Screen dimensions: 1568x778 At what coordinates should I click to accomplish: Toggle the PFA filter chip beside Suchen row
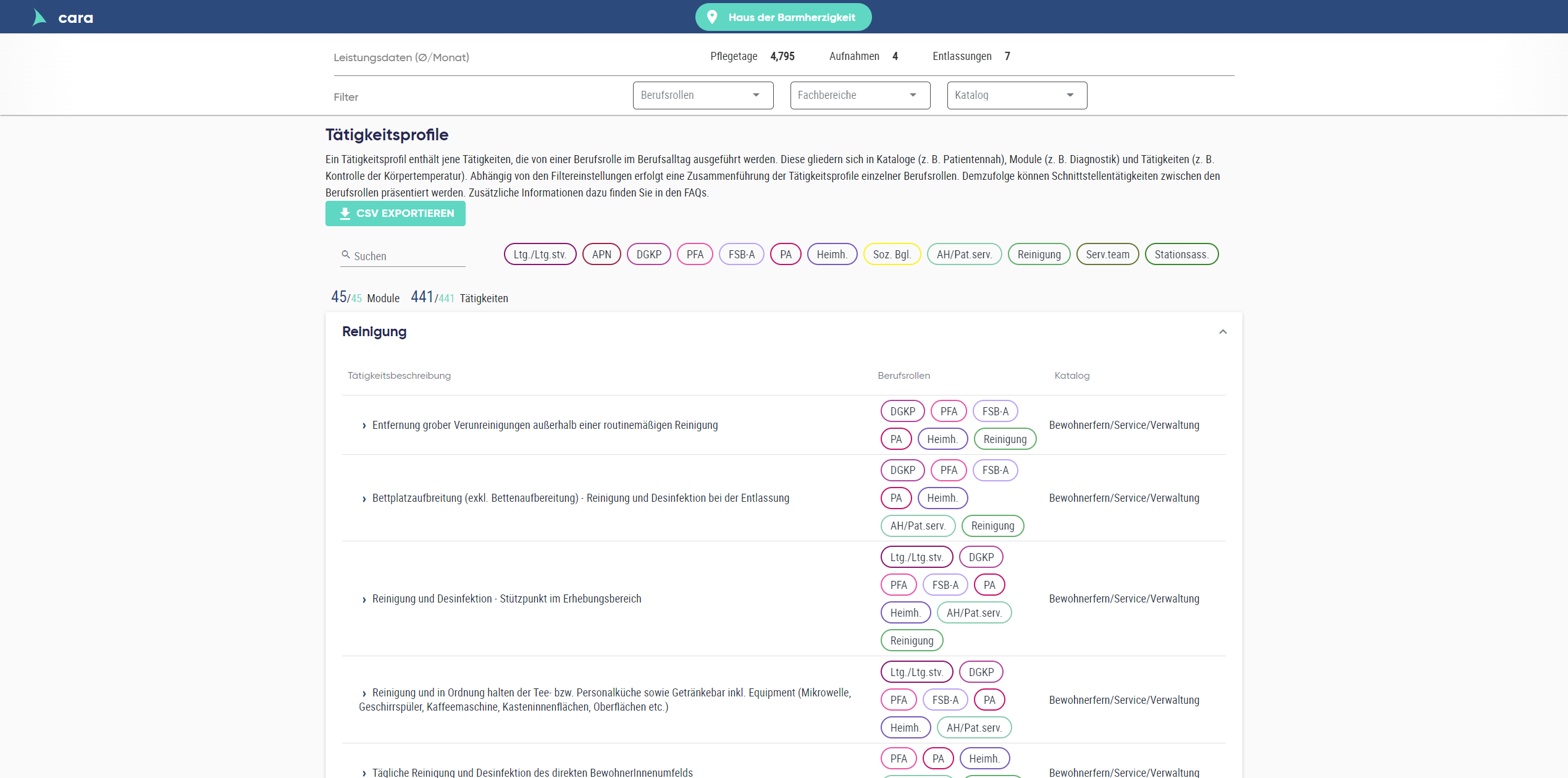pyautogui.click(x=695, y=254)
